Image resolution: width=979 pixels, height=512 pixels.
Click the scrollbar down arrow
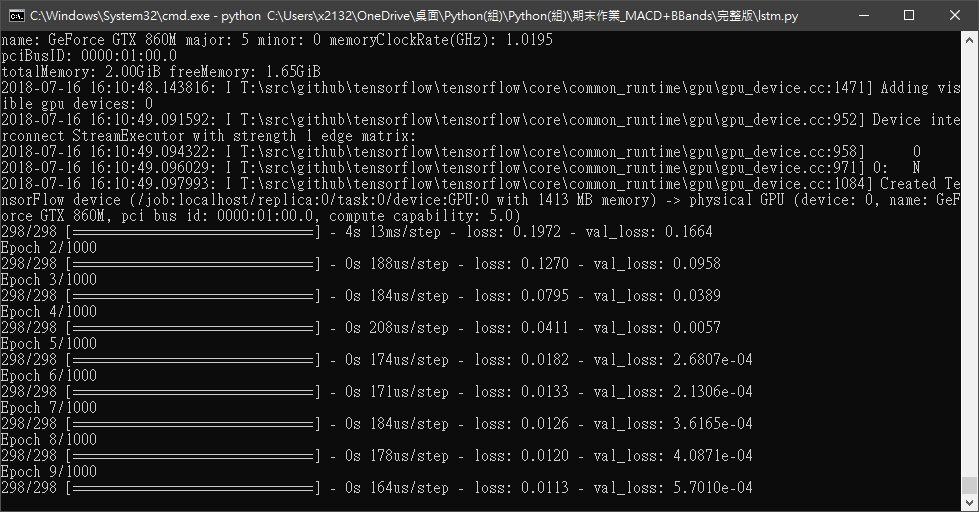969,502
